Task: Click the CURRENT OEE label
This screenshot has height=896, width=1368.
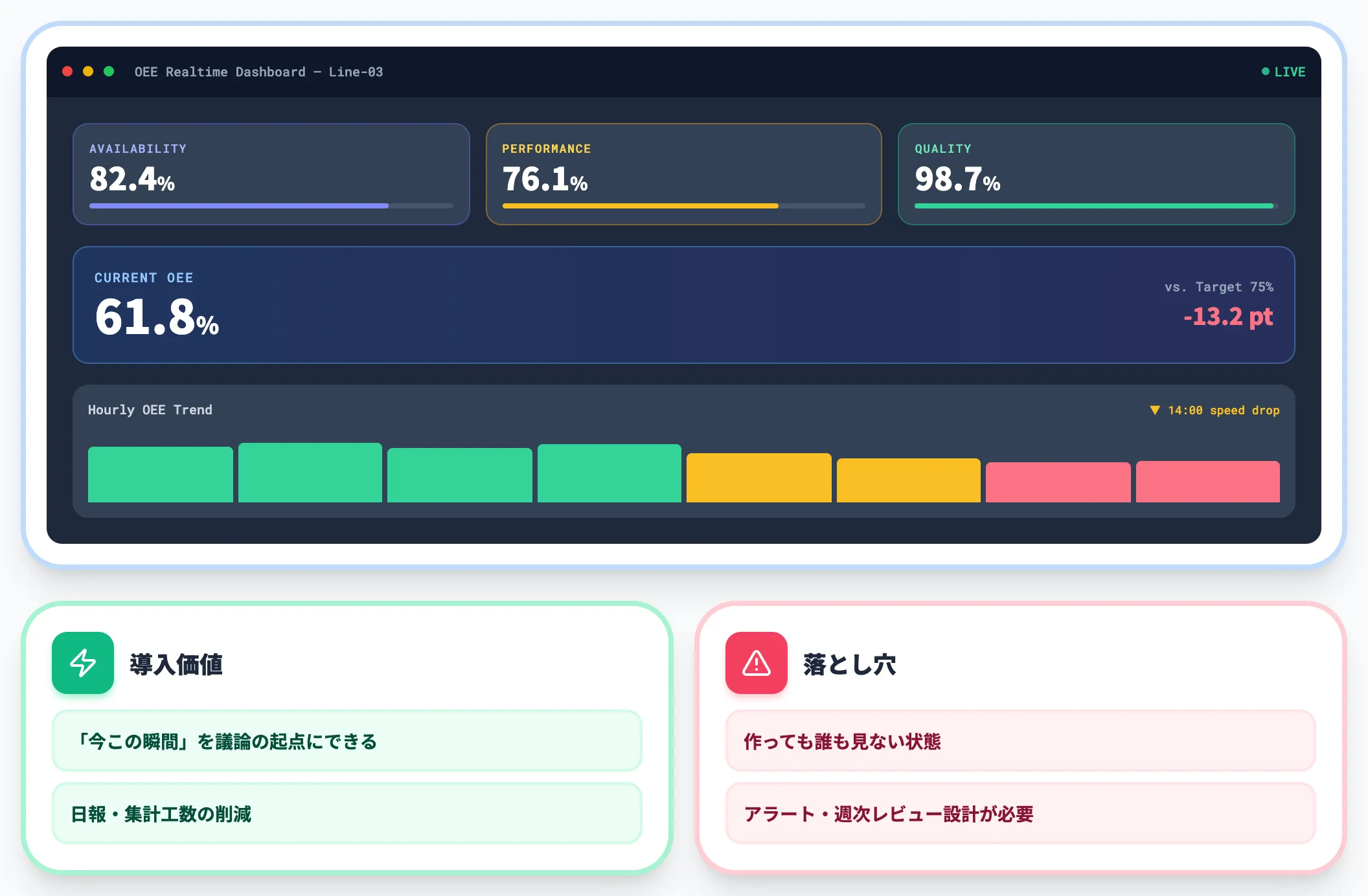Action: (x=144, y=278)
